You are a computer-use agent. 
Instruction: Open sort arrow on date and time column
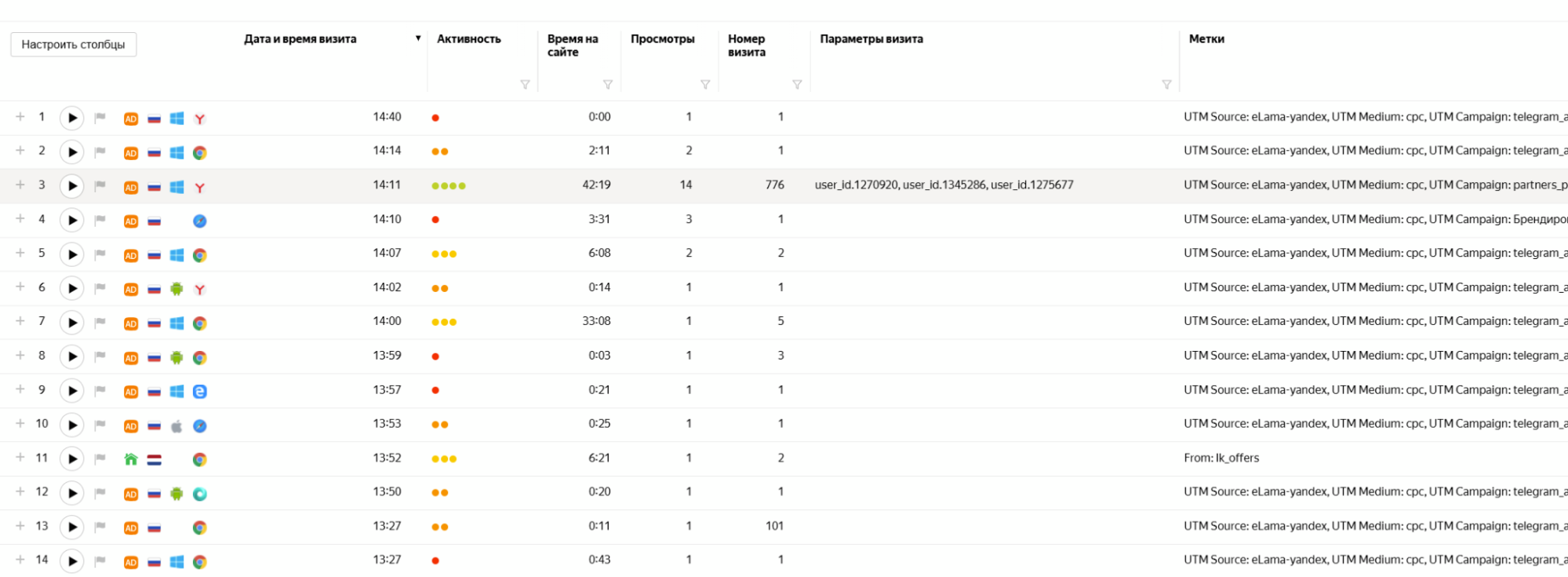pos(418,38)
